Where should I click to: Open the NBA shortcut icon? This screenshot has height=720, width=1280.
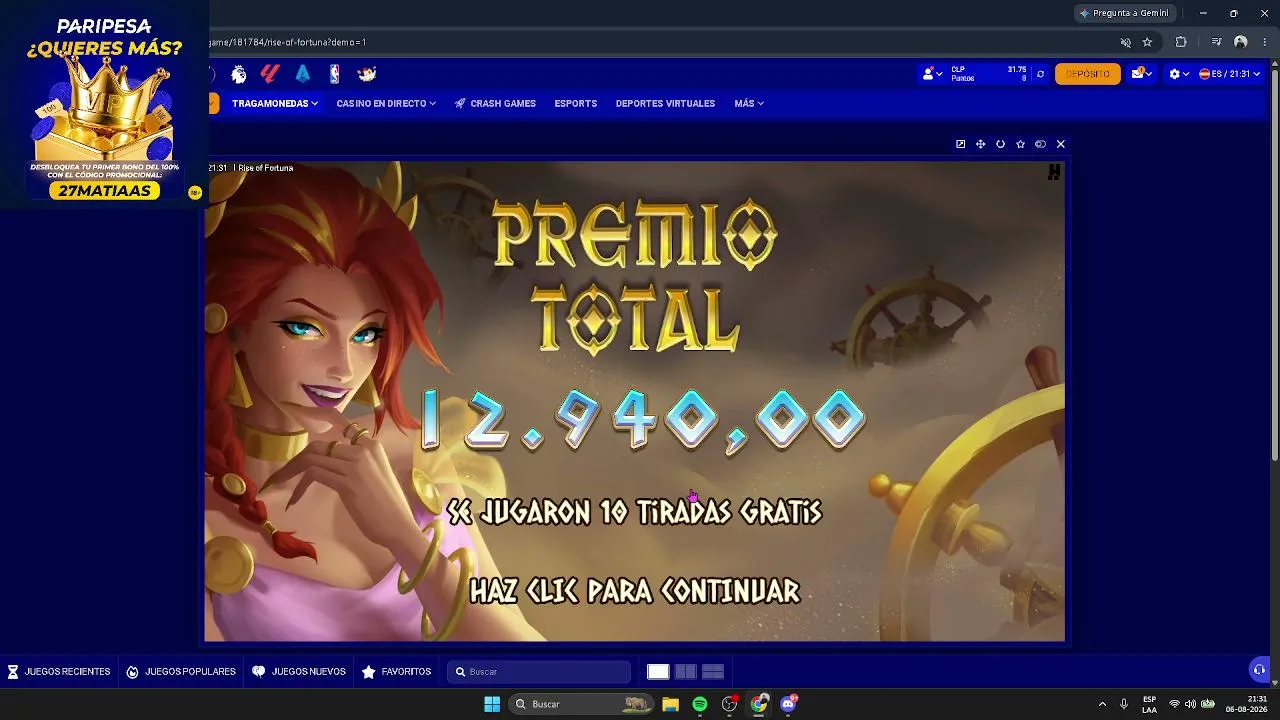pos(335,74)
